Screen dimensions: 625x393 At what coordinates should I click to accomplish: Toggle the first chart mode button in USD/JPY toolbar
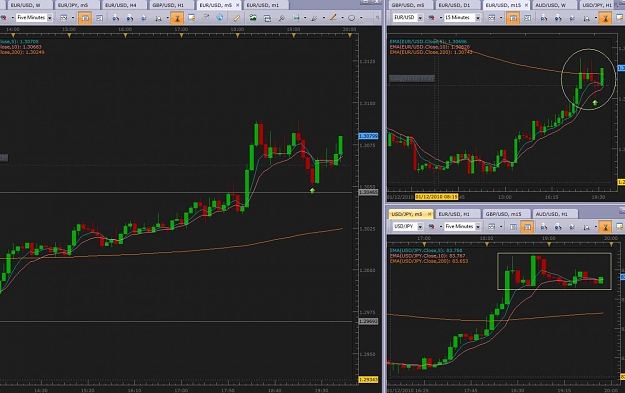click(x=513, y=226)
